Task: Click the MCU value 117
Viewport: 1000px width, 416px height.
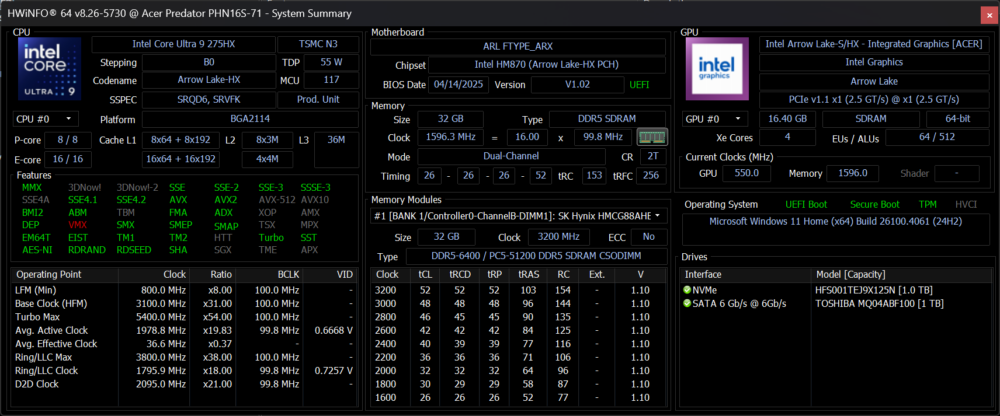Action: 330,81
